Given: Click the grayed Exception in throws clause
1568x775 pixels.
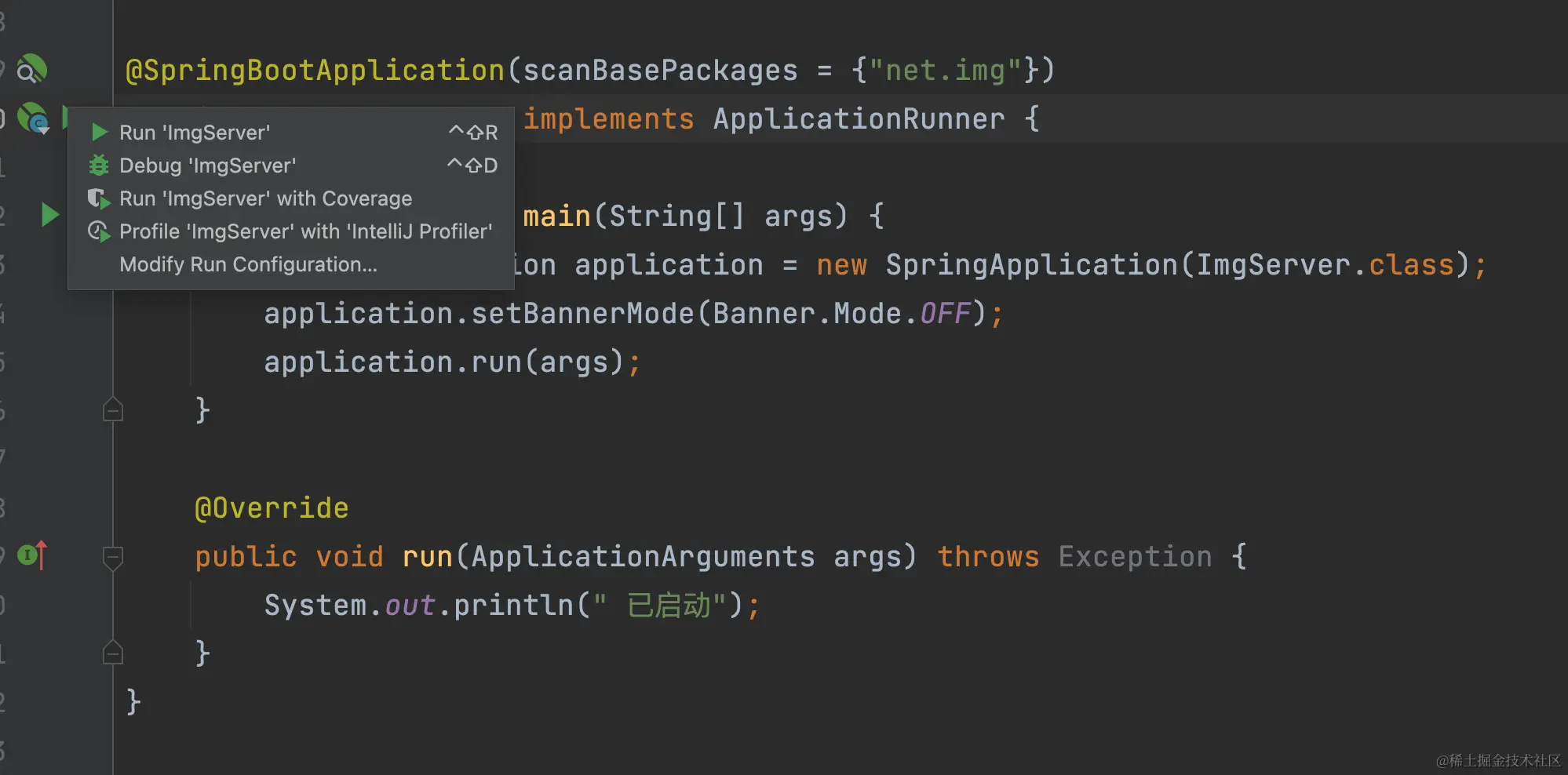Looking at the screenshot, I should point(1135,557).
